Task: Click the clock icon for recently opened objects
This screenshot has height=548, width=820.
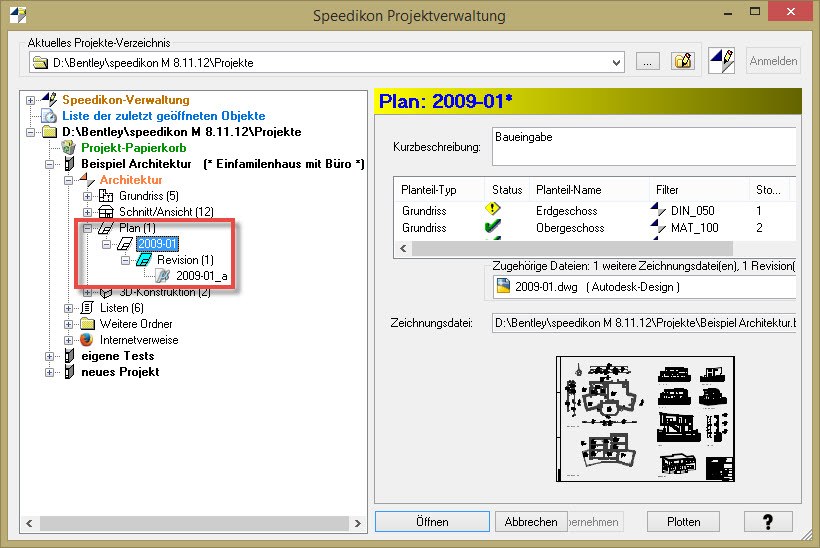Action: coord(49,116)
